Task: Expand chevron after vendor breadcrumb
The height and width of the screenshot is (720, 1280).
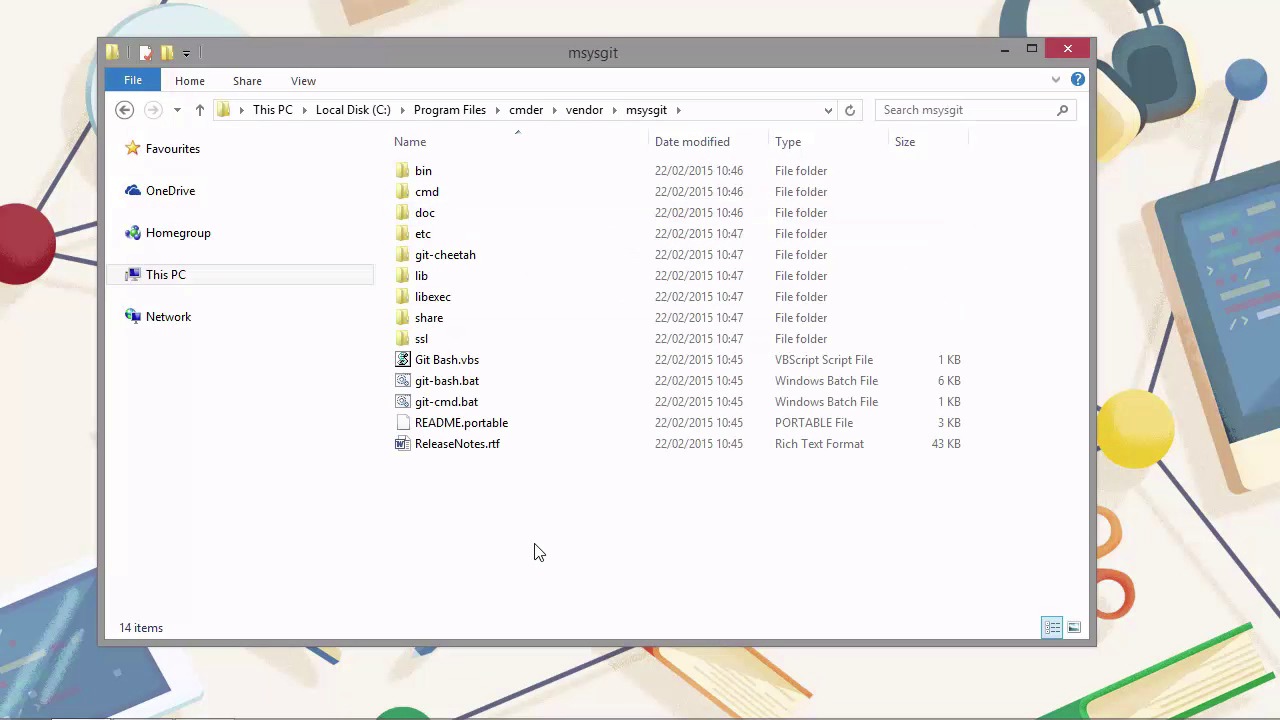Action: (x=614, y=110)
